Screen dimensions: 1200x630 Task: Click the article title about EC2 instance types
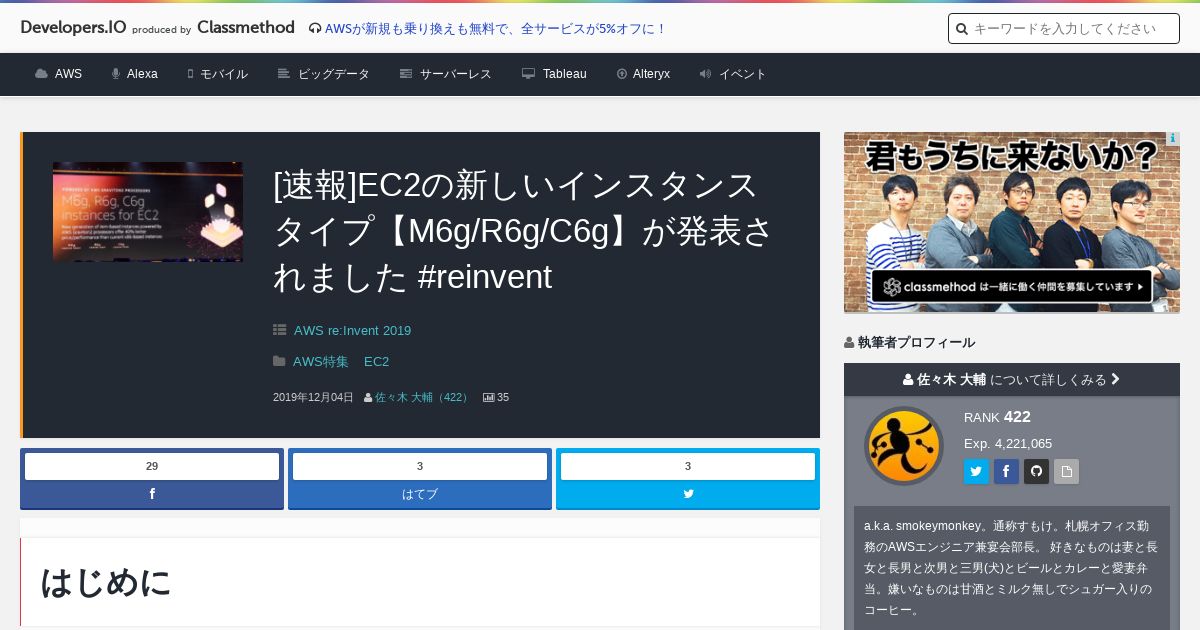(523, 231)
